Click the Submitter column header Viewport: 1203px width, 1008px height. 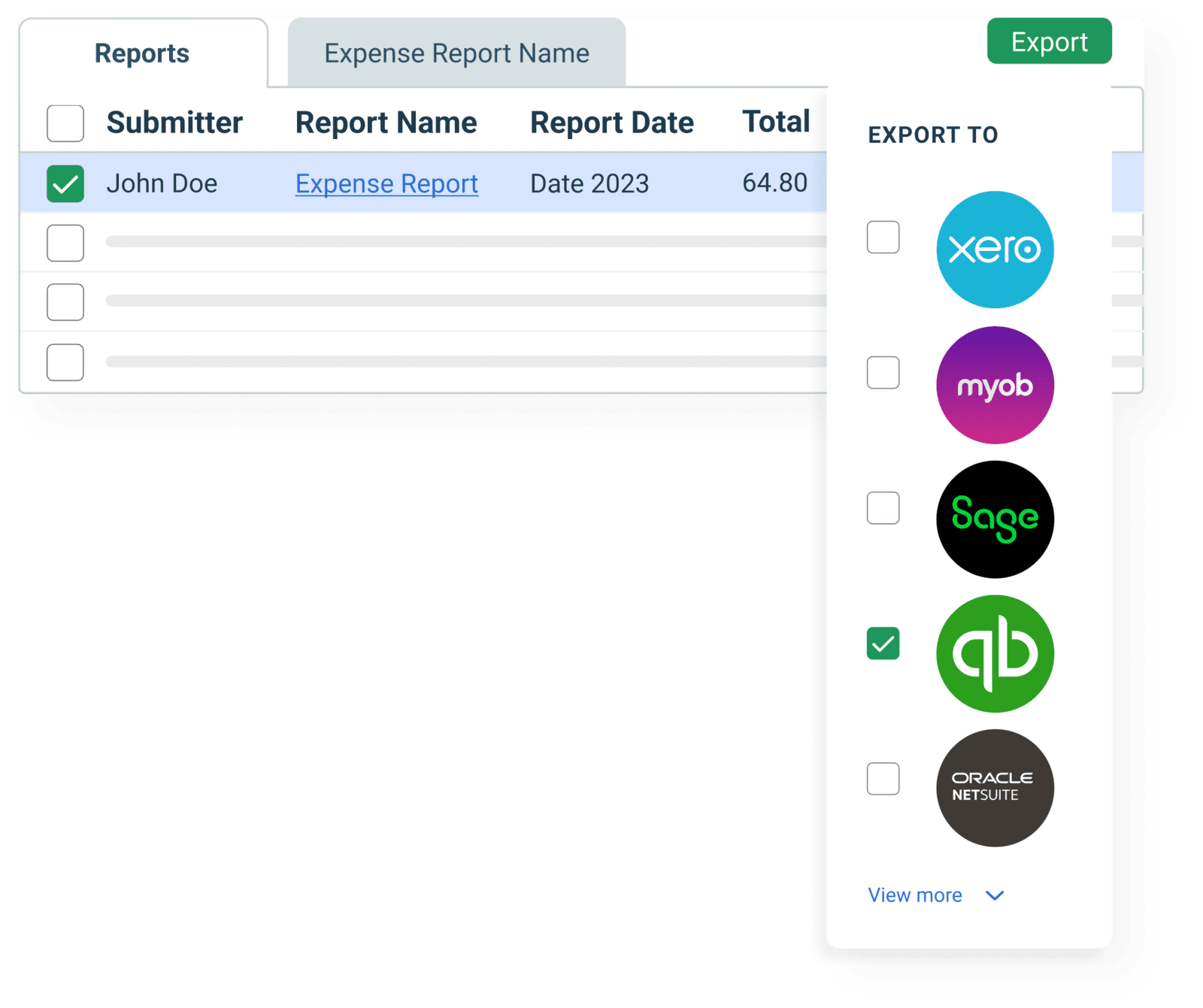click(x=174, y=123)
